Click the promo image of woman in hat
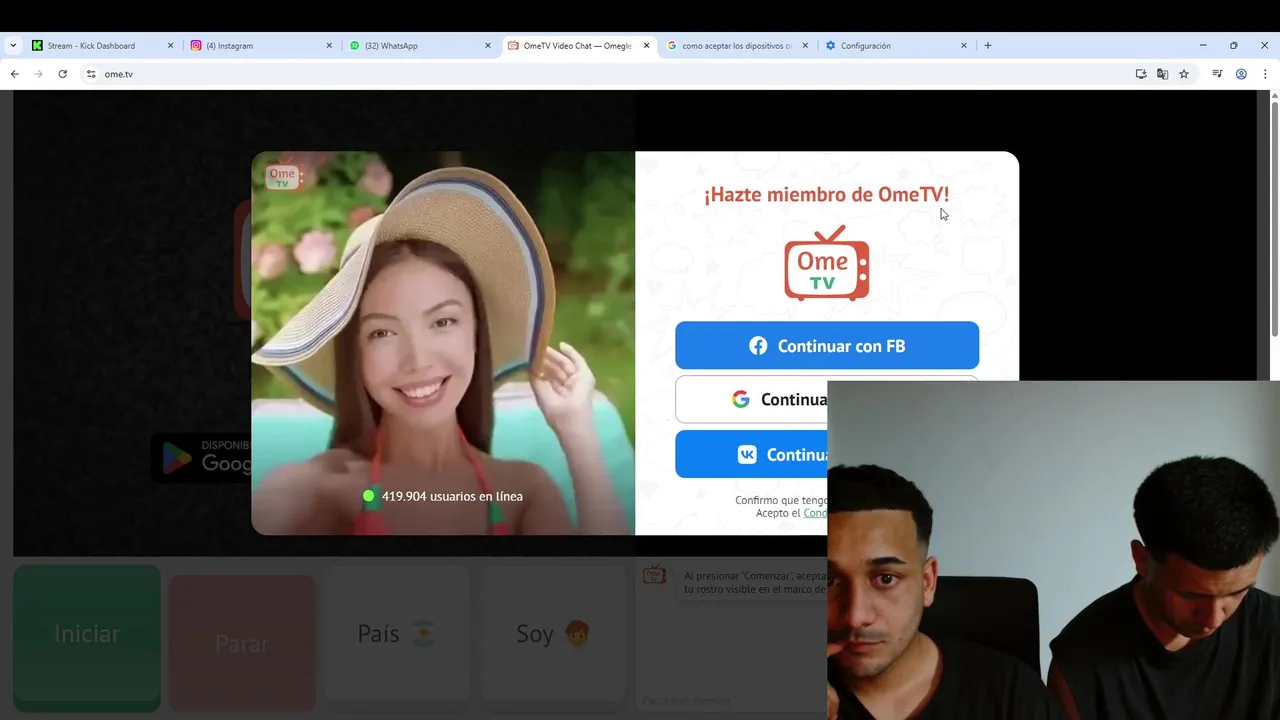 443,343
